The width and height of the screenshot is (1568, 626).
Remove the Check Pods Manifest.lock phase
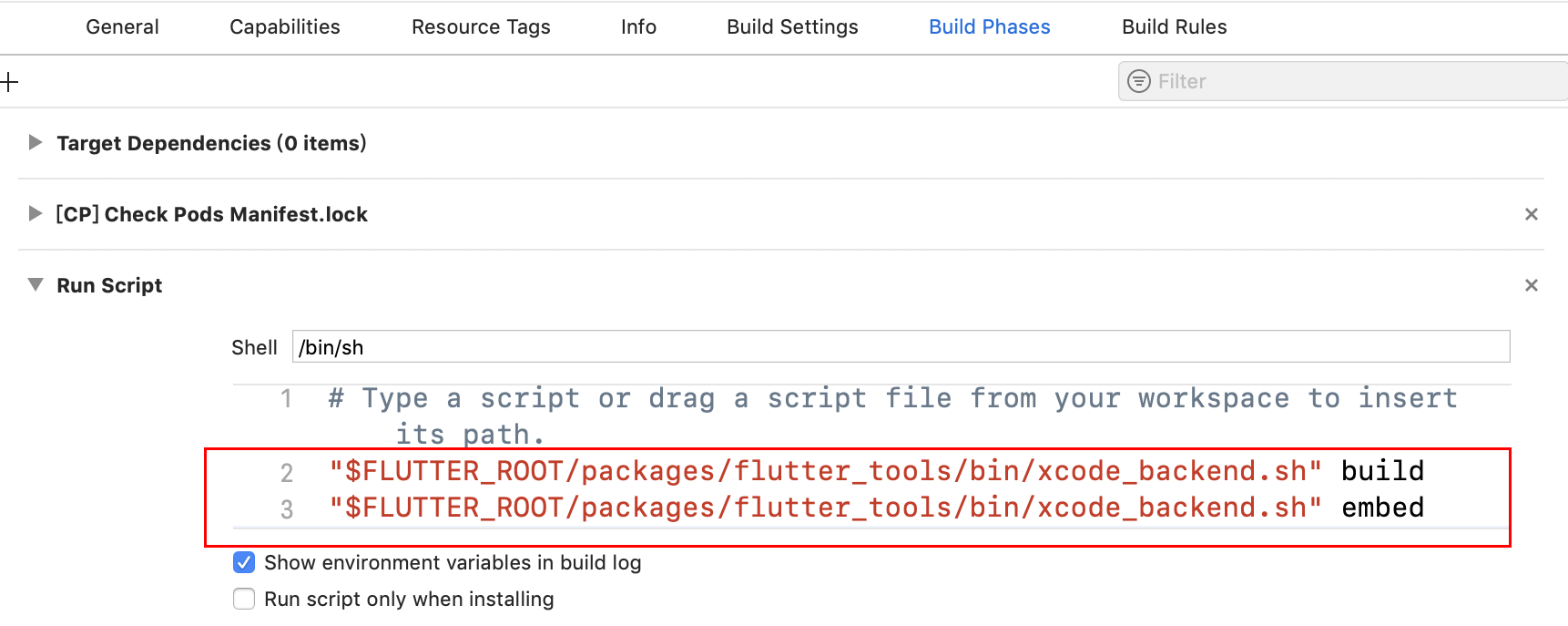[1531, 214]
